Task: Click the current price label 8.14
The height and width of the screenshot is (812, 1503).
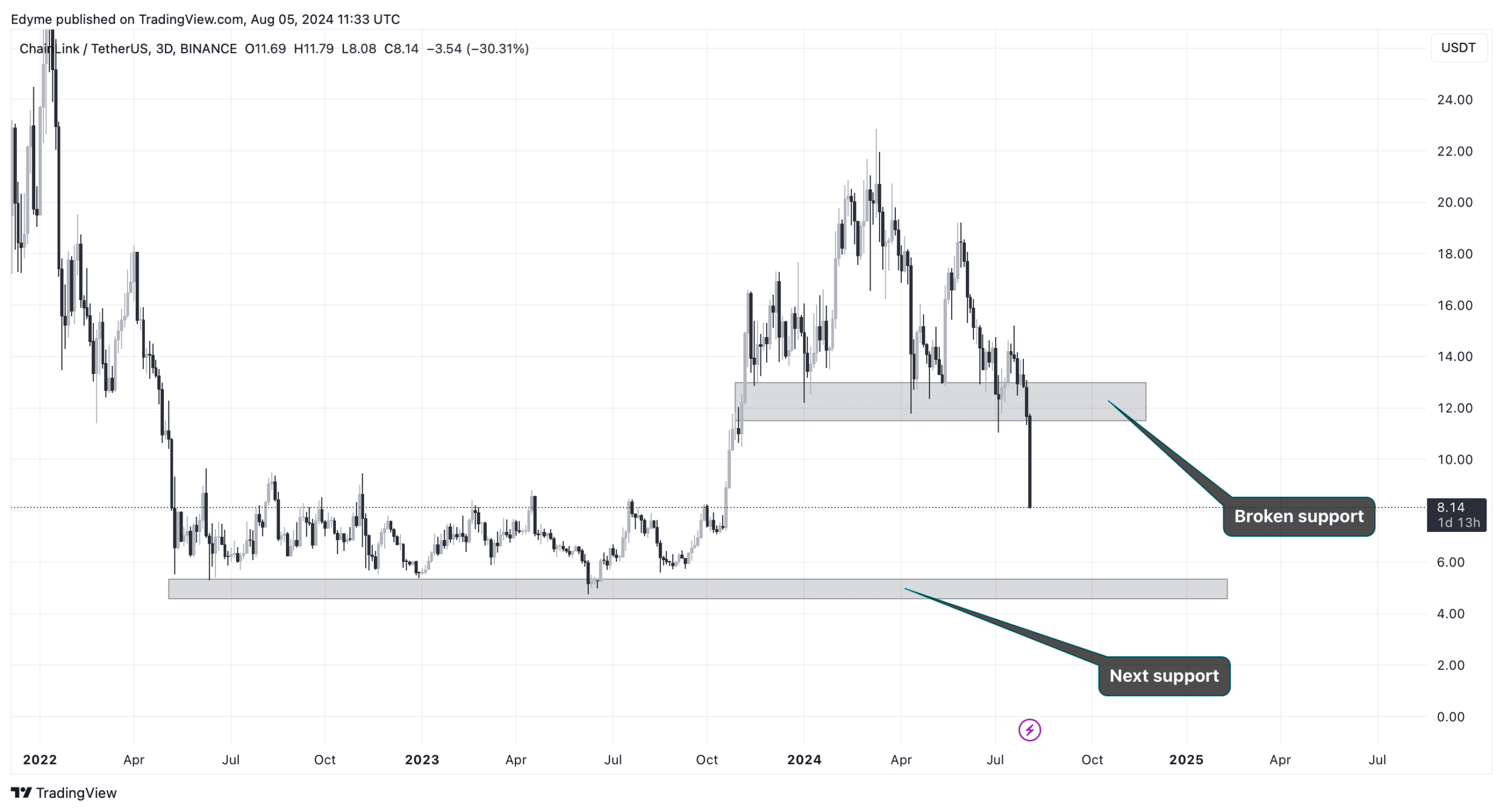Action: [1450, 507]
